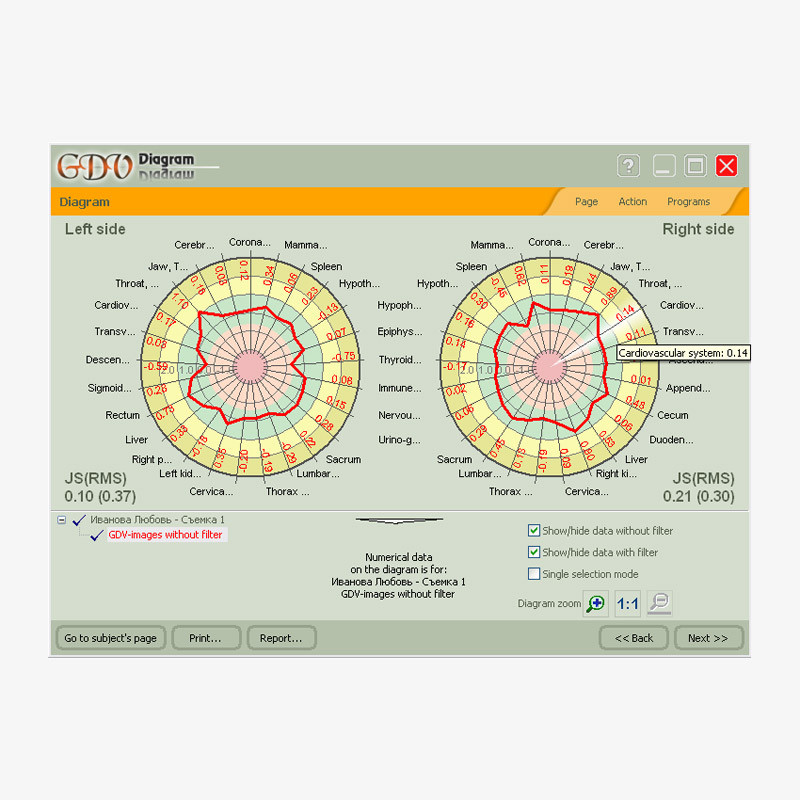The image size is (800, 800).
Task: Click the checkmark beside Иванова Любовь entry
Action: point(79,520)
